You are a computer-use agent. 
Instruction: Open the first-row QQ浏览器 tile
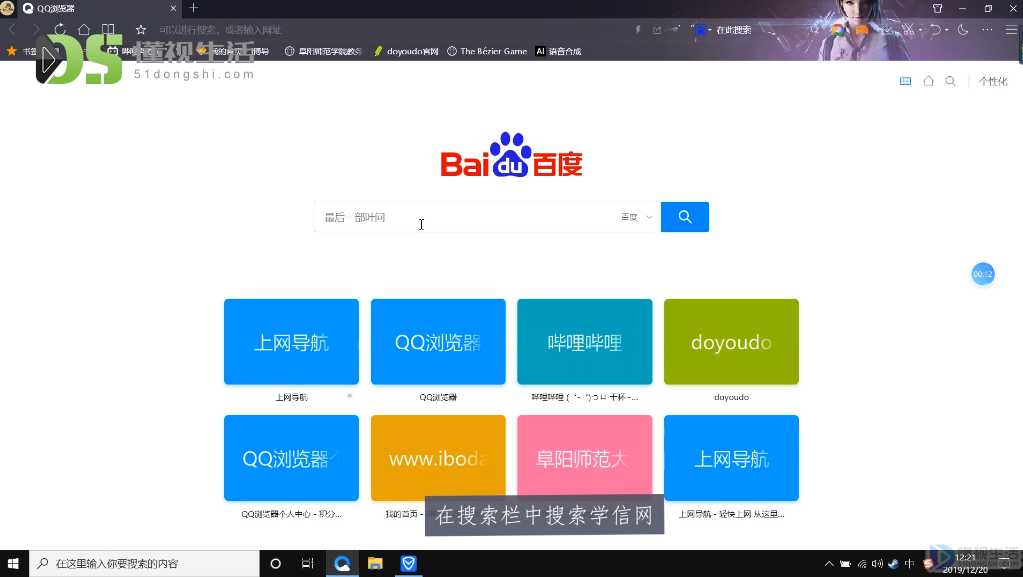[x=438, y=342]
